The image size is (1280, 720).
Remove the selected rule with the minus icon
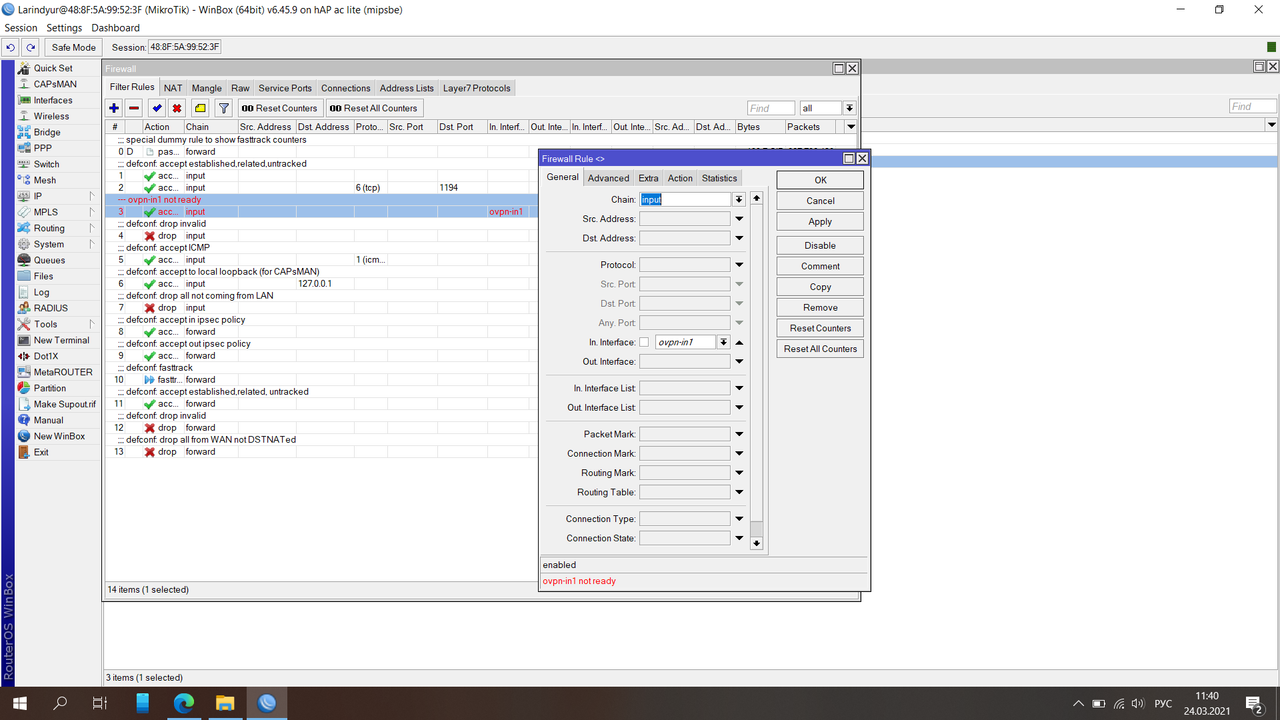point(134,108)
